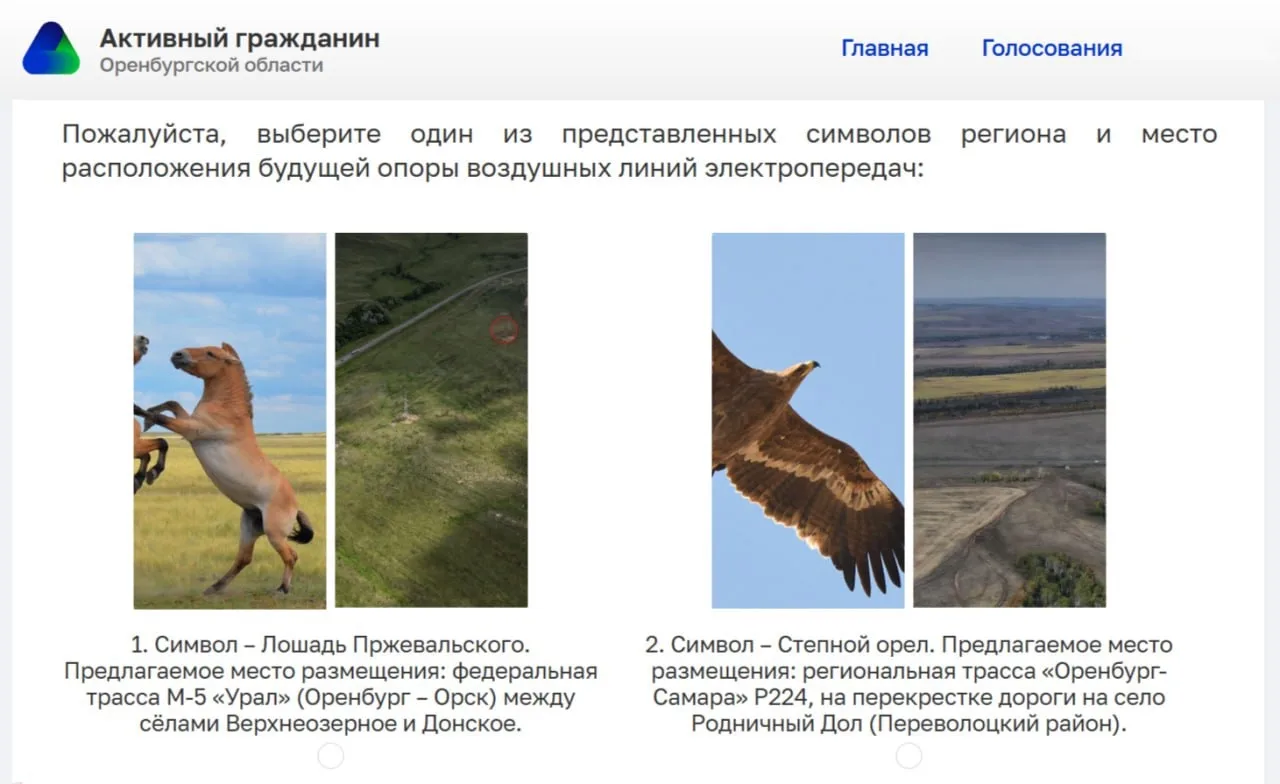Click the caption for Лошадь Пржевальского option

click(x=330, y=684)
